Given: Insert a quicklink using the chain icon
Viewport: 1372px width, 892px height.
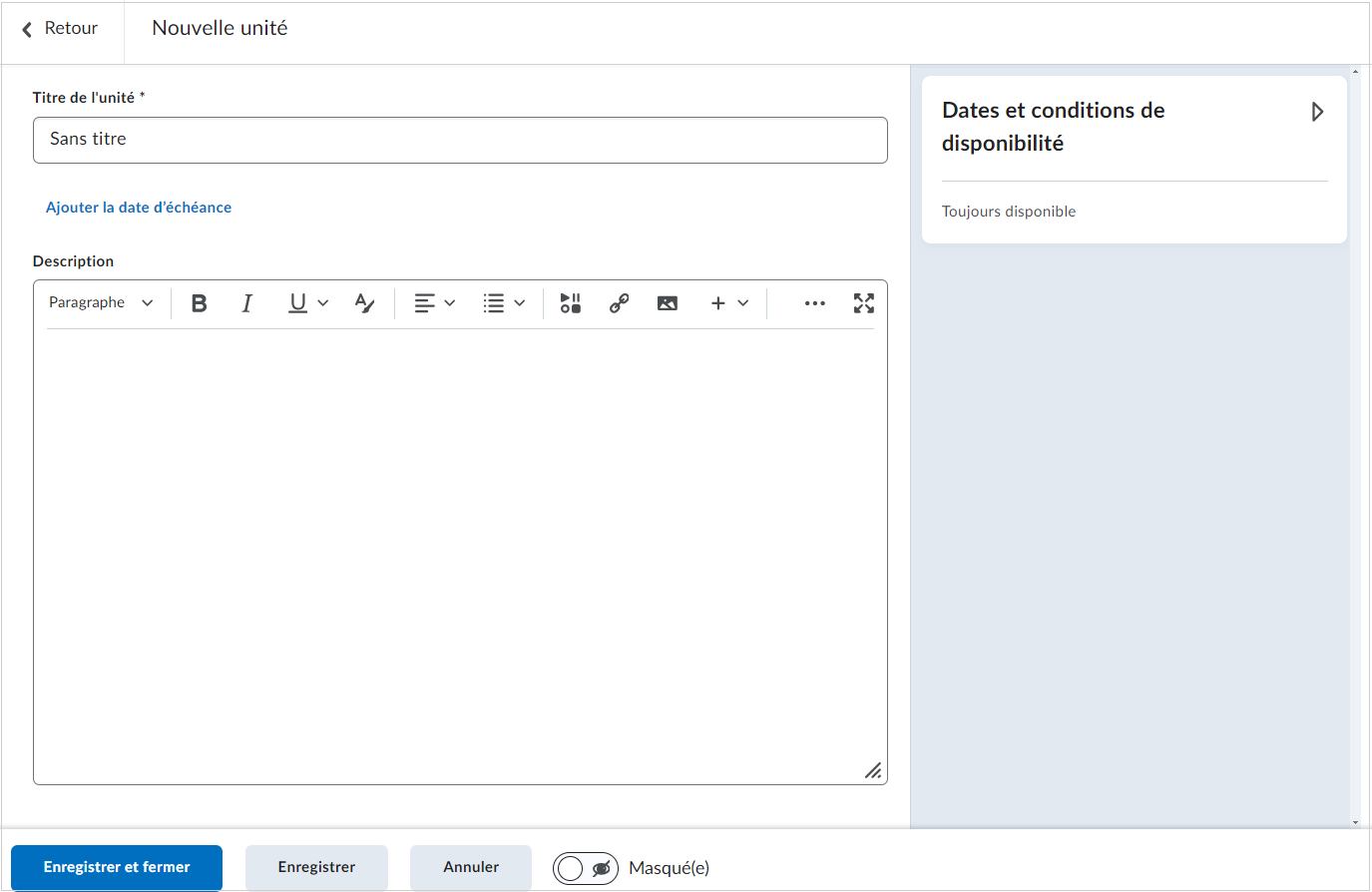Looking at the screenshot, I should [x=619, y=303].
